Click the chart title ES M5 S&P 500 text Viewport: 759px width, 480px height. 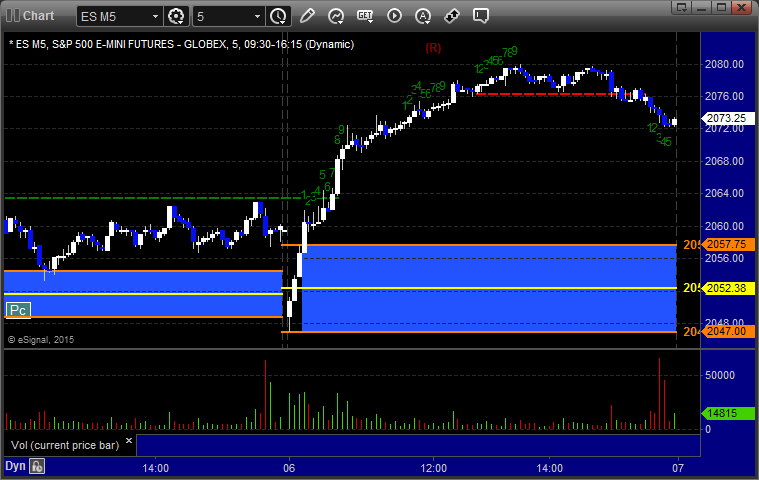[x=182, y=45]
